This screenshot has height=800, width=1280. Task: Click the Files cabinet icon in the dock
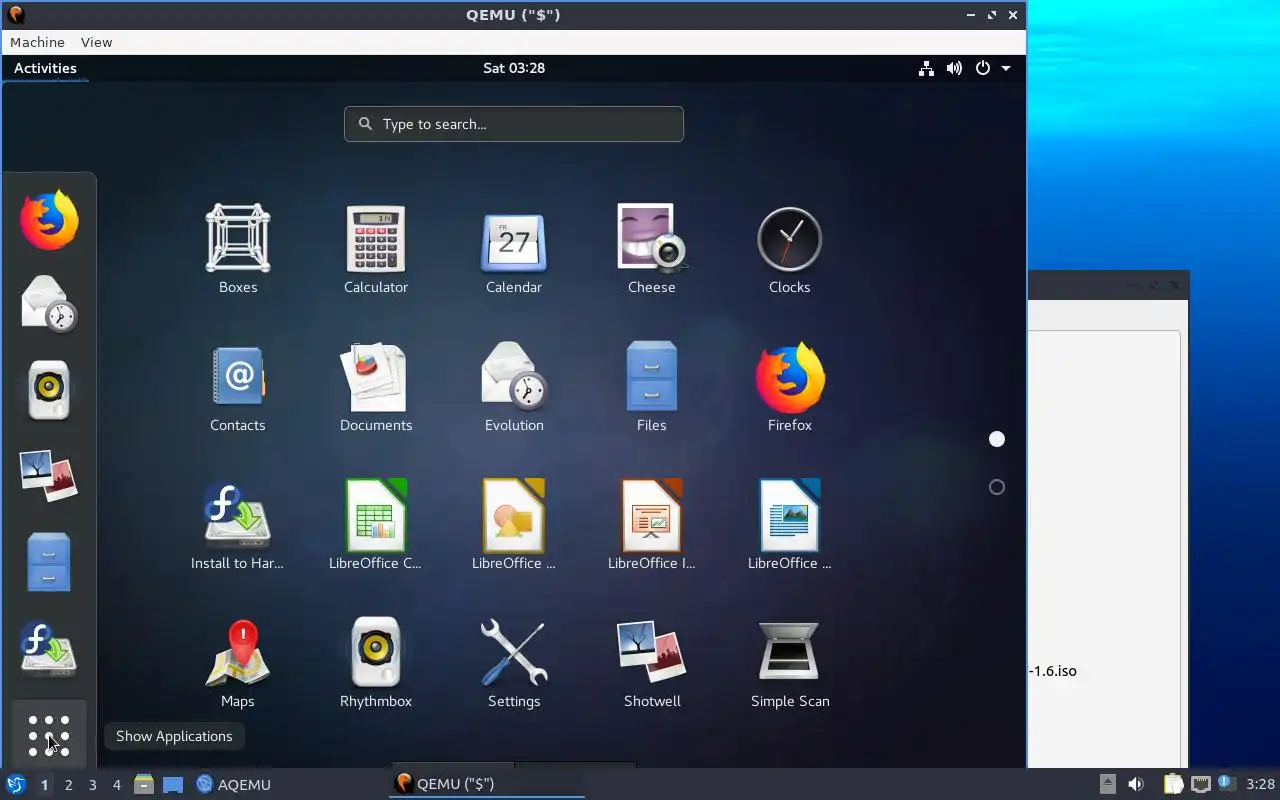[49, 562]
